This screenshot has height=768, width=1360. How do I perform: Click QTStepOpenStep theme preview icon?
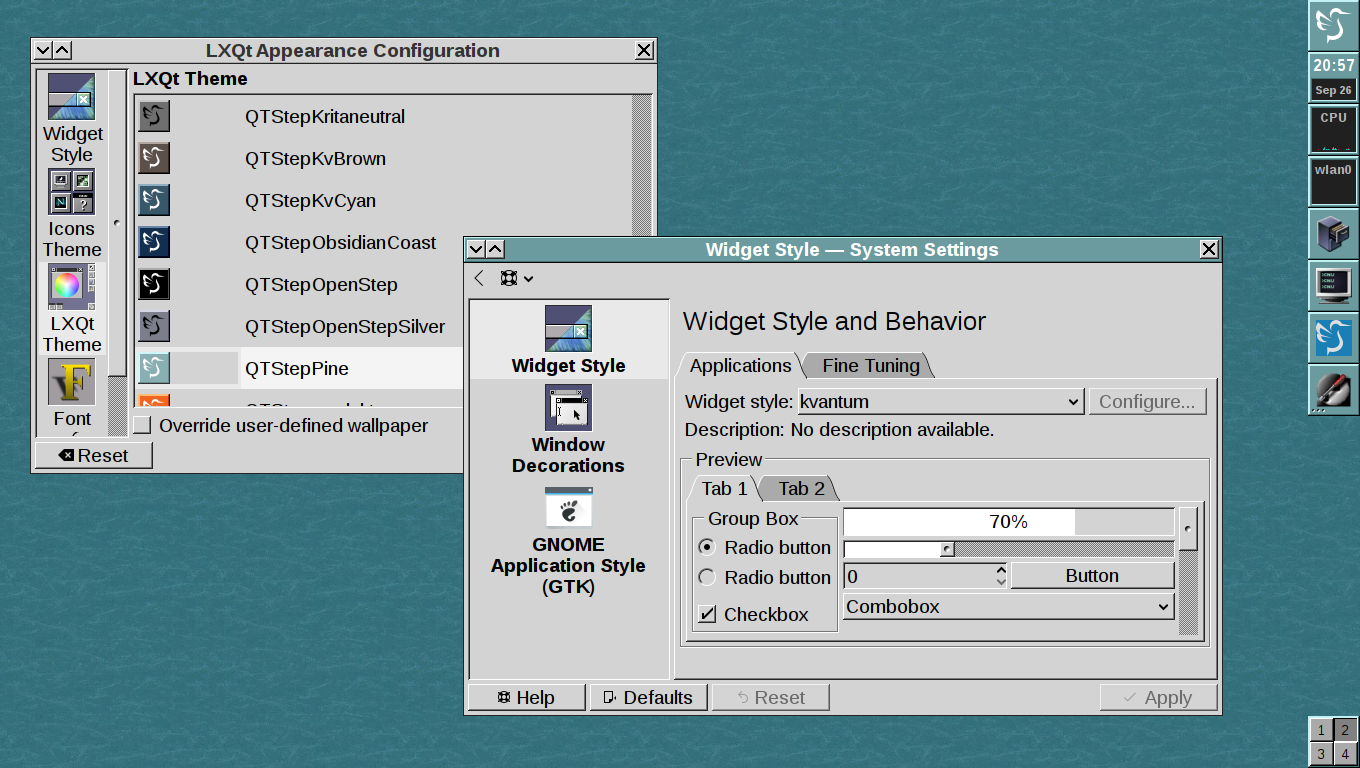point(154,284)
